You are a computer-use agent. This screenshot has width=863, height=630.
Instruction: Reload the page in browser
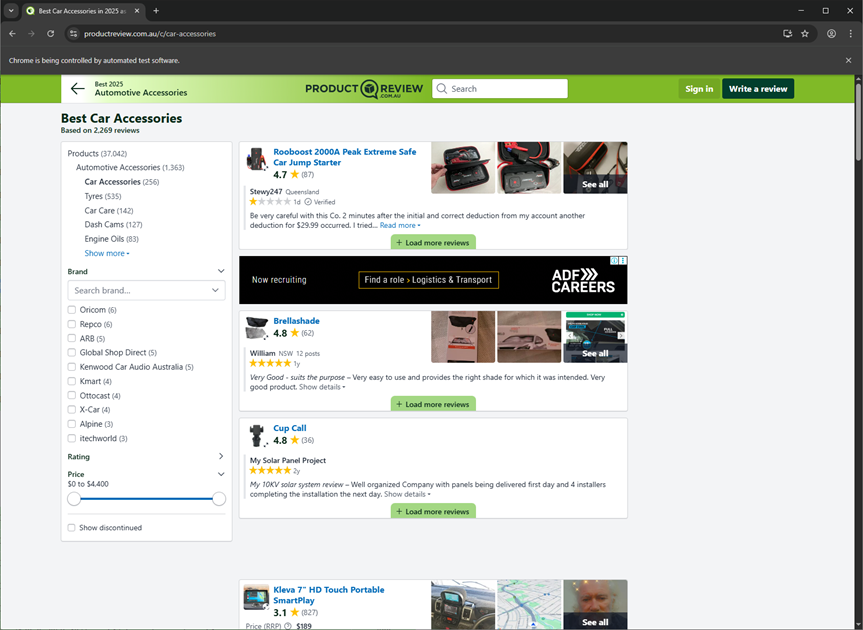coord(50,33)
